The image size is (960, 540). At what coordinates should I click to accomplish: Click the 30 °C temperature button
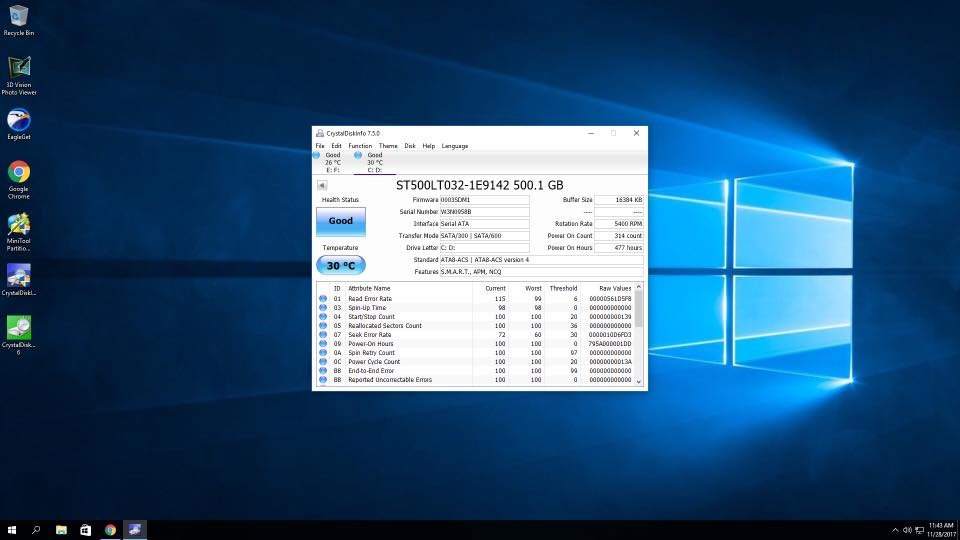point(341,266)
